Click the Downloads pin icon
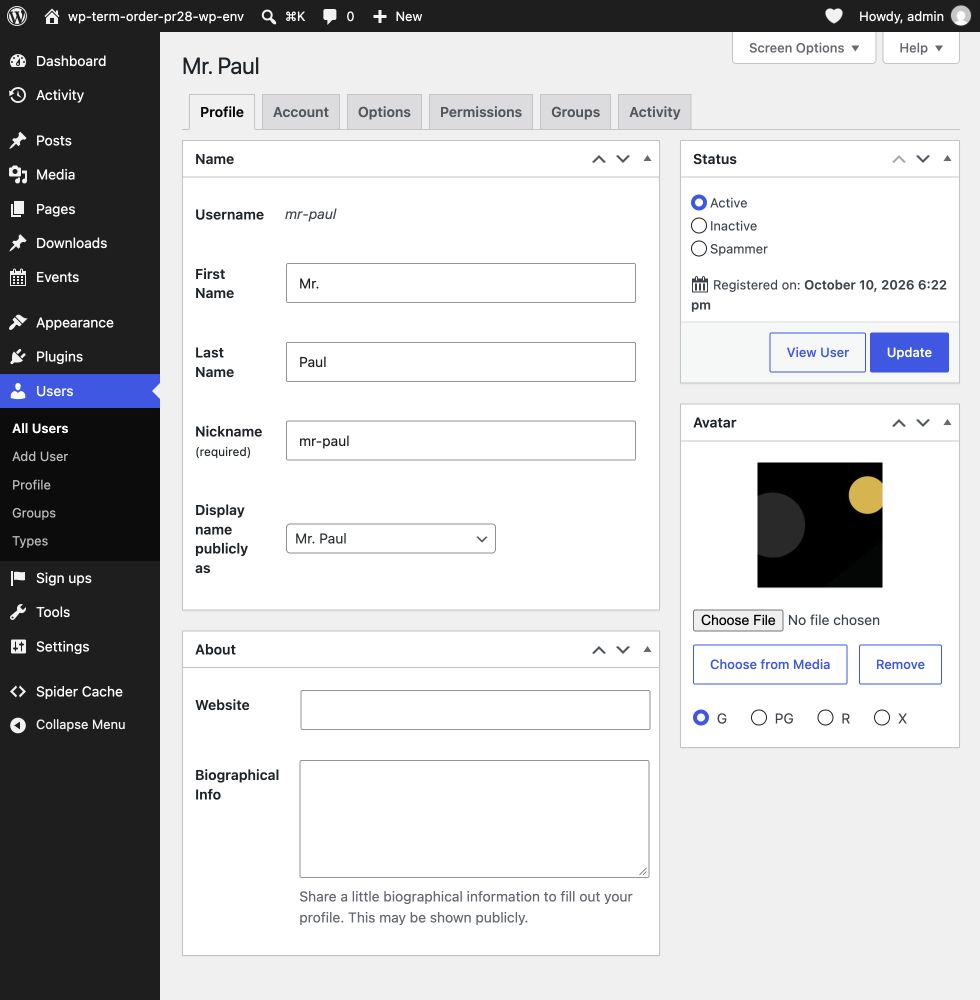 18,243
